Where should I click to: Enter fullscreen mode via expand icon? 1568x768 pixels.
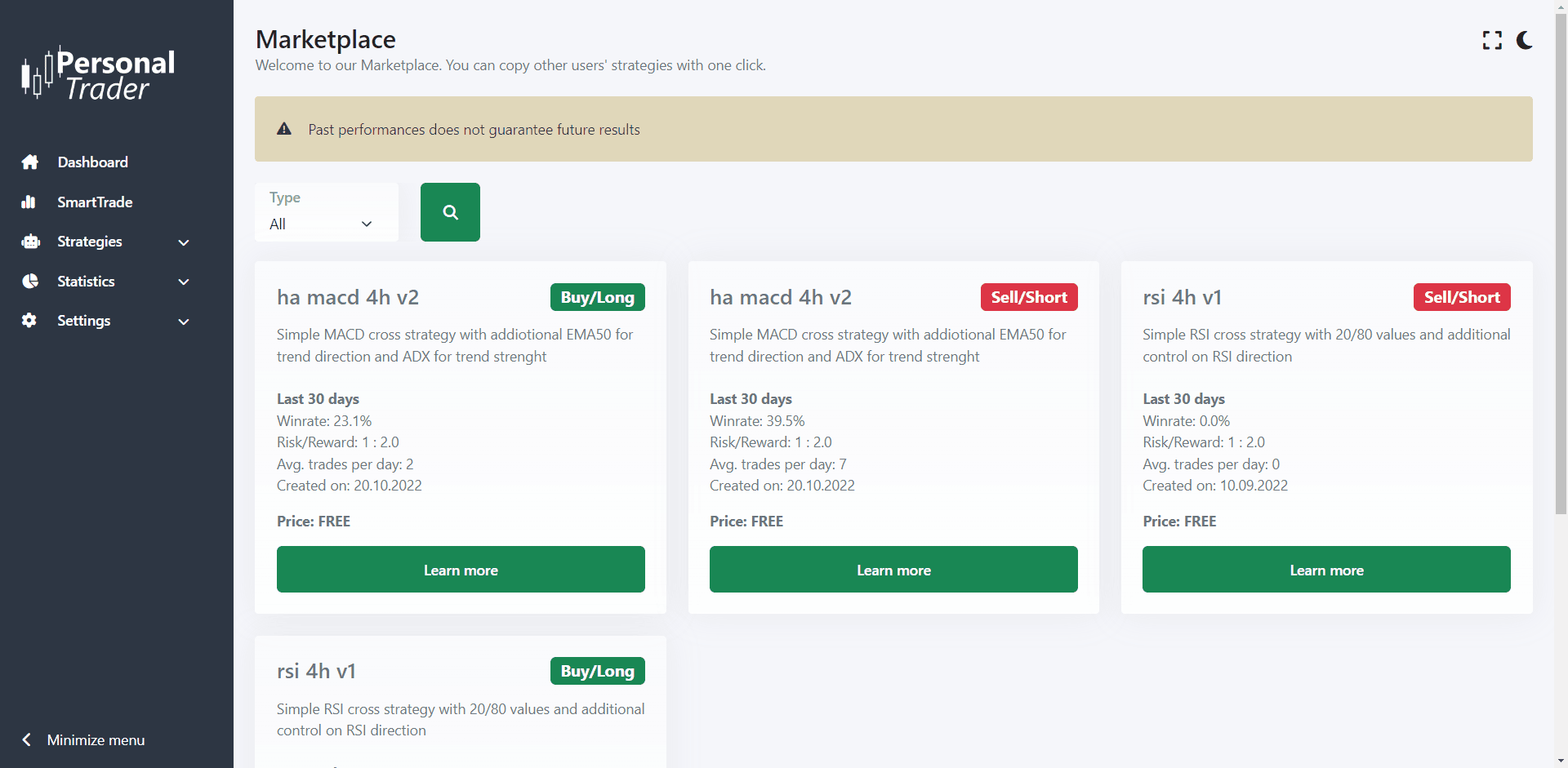pyautogui.click(x=1492, y=41)
